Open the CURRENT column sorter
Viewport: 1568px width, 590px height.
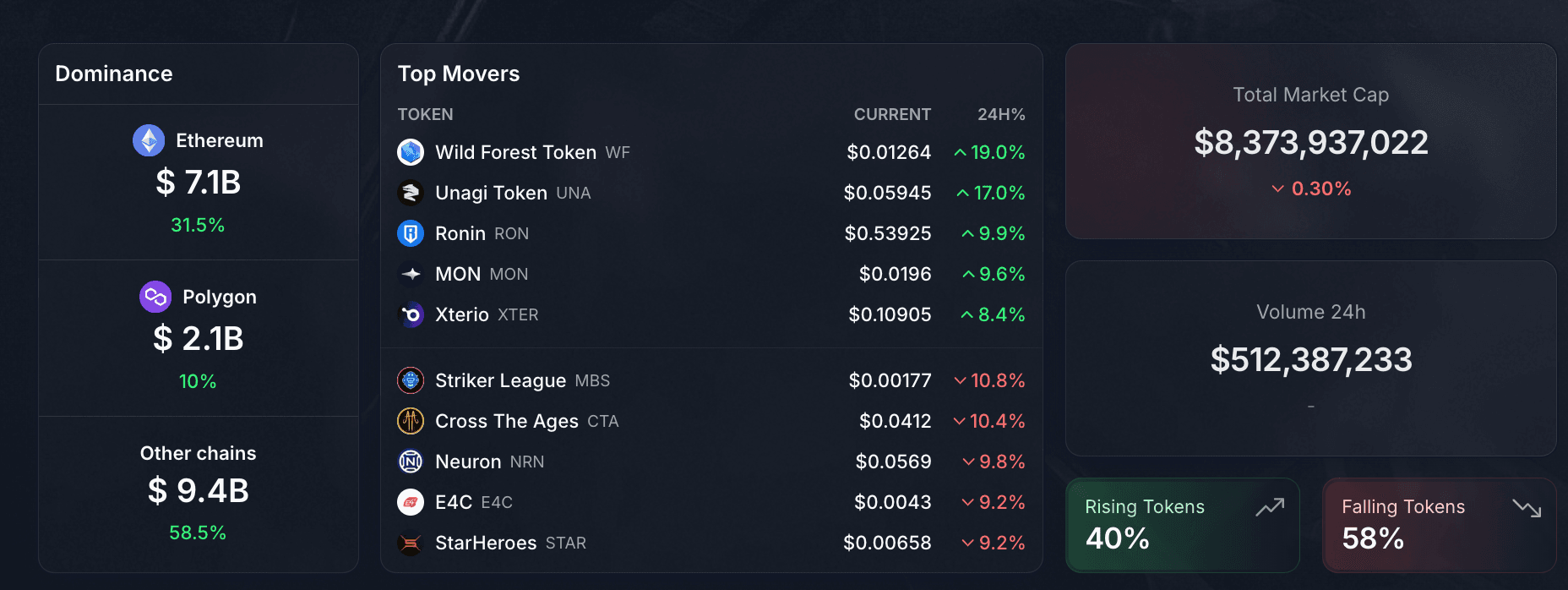tap(892, 114)
